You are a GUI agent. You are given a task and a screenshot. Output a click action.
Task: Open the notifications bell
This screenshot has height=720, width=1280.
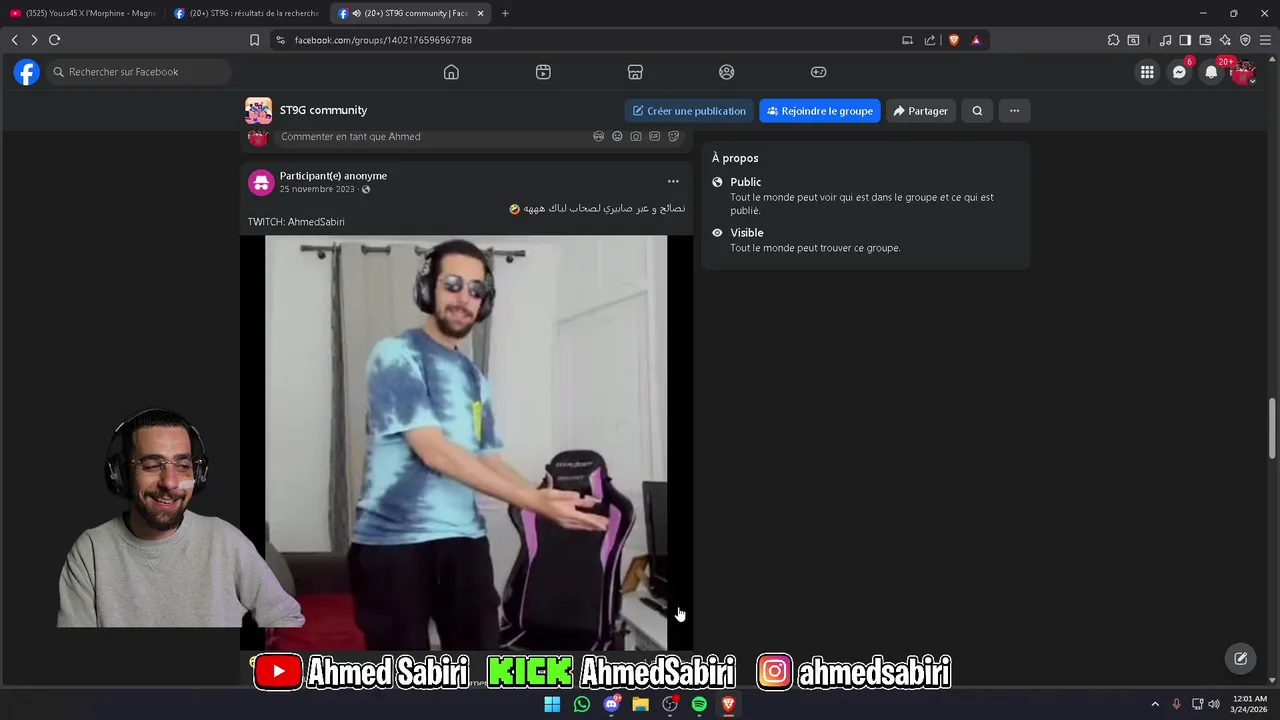(1211, 72)
